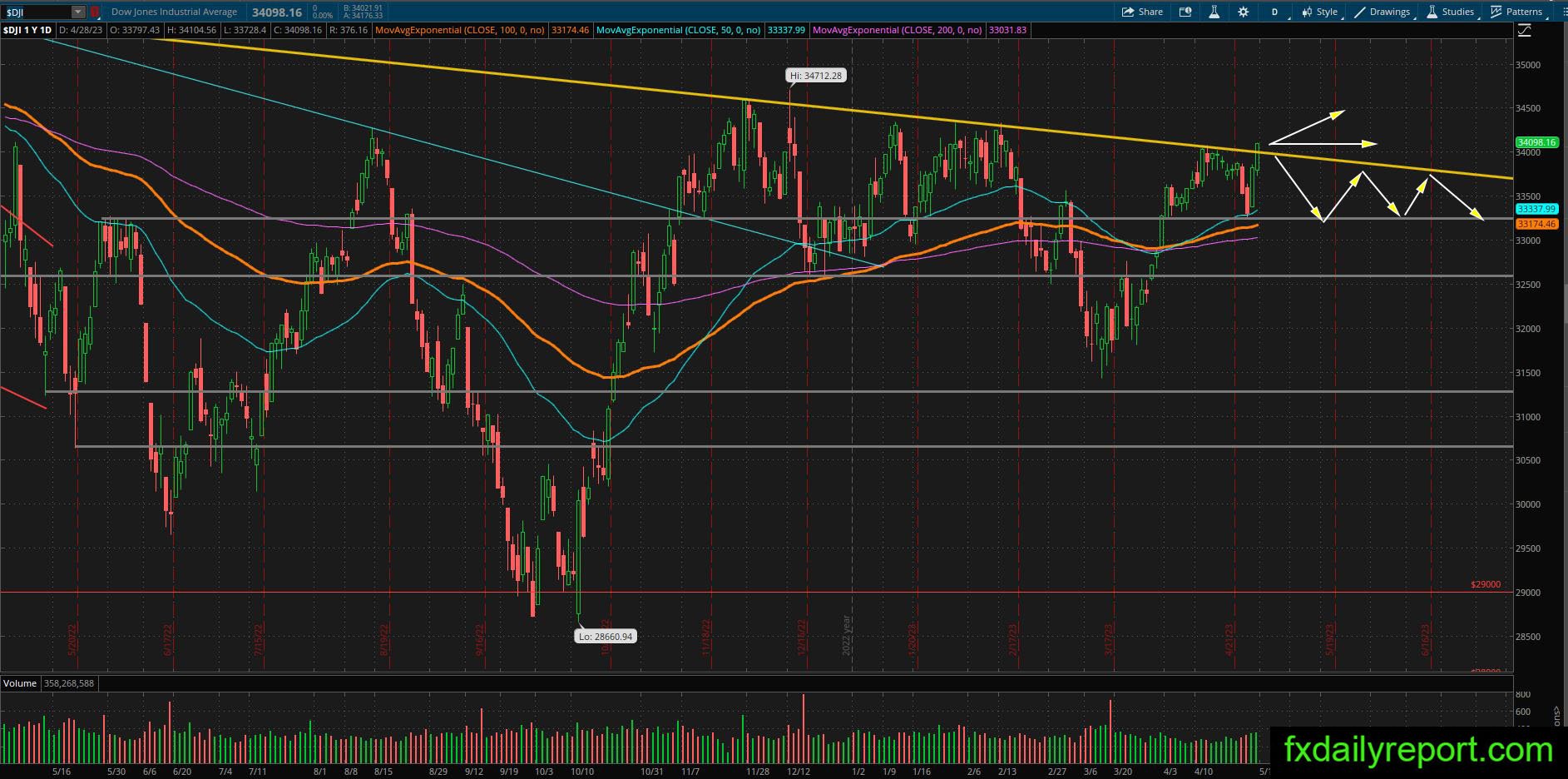Viewport: 1568px width, 779px height.
Task: Open chart settings with the gear icon
Action: pos(1243,12)
